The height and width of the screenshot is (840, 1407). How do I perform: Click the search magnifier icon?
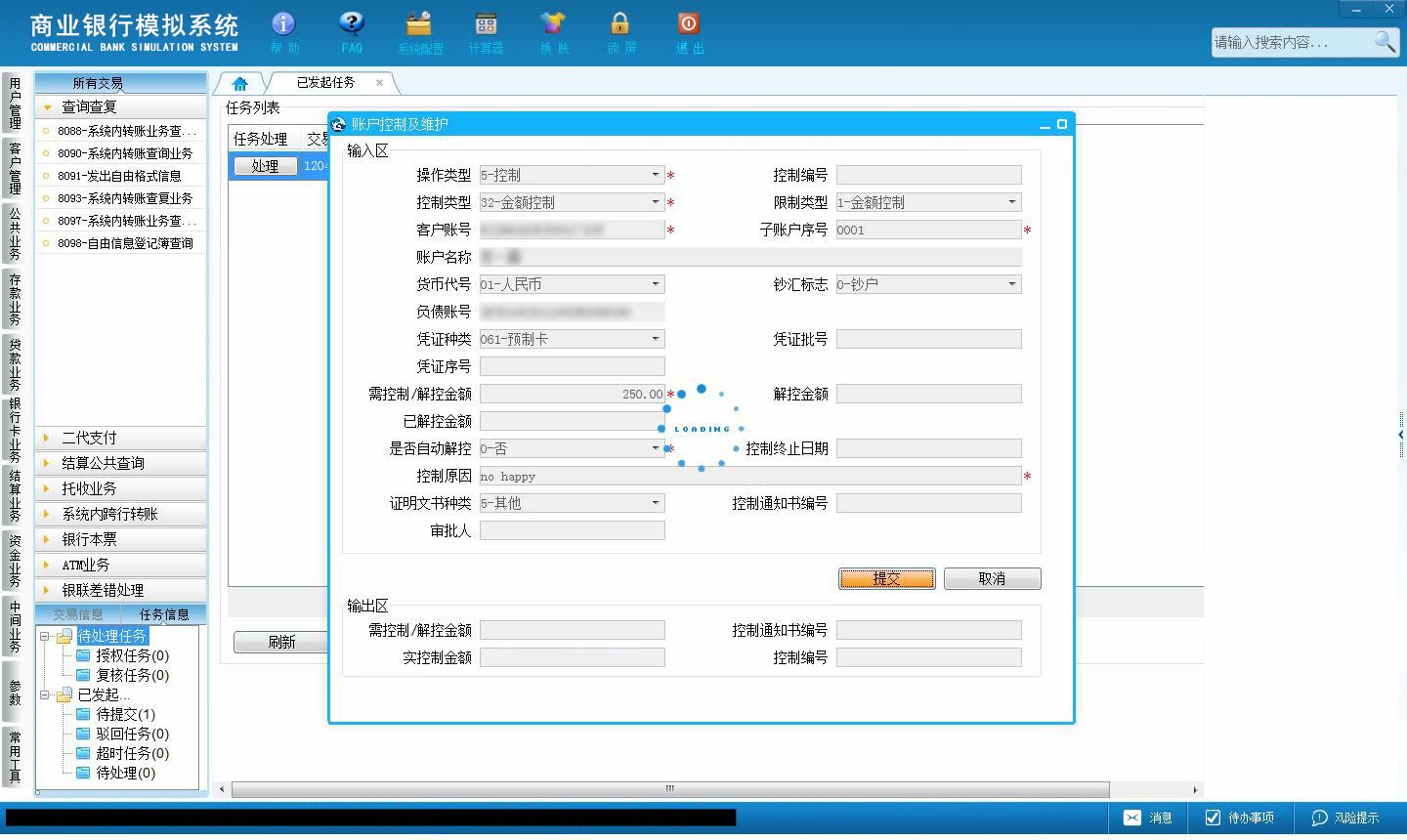click(1385, 41)
